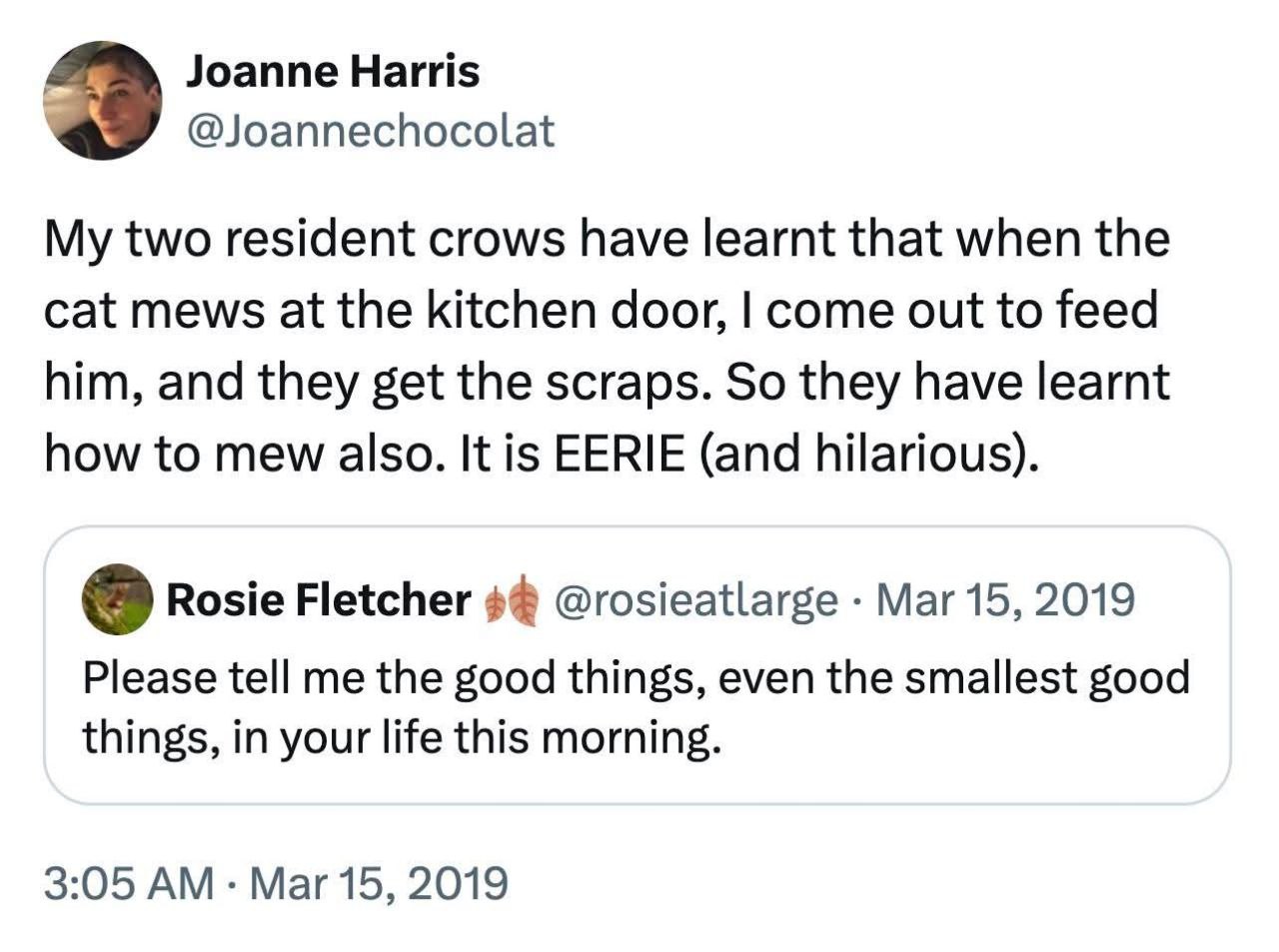Open Joanne Harris's profile picture

102,101
